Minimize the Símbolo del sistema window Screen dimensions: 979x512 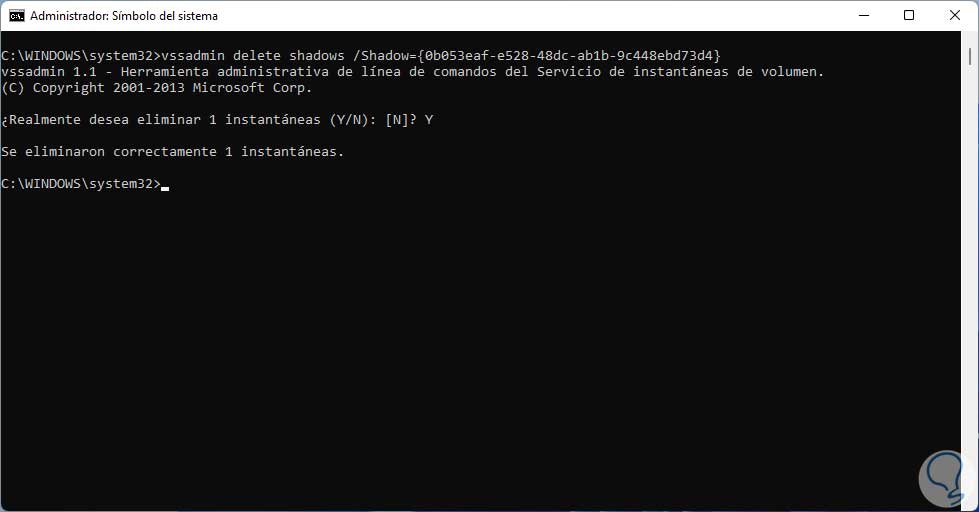tap(861, 16)
